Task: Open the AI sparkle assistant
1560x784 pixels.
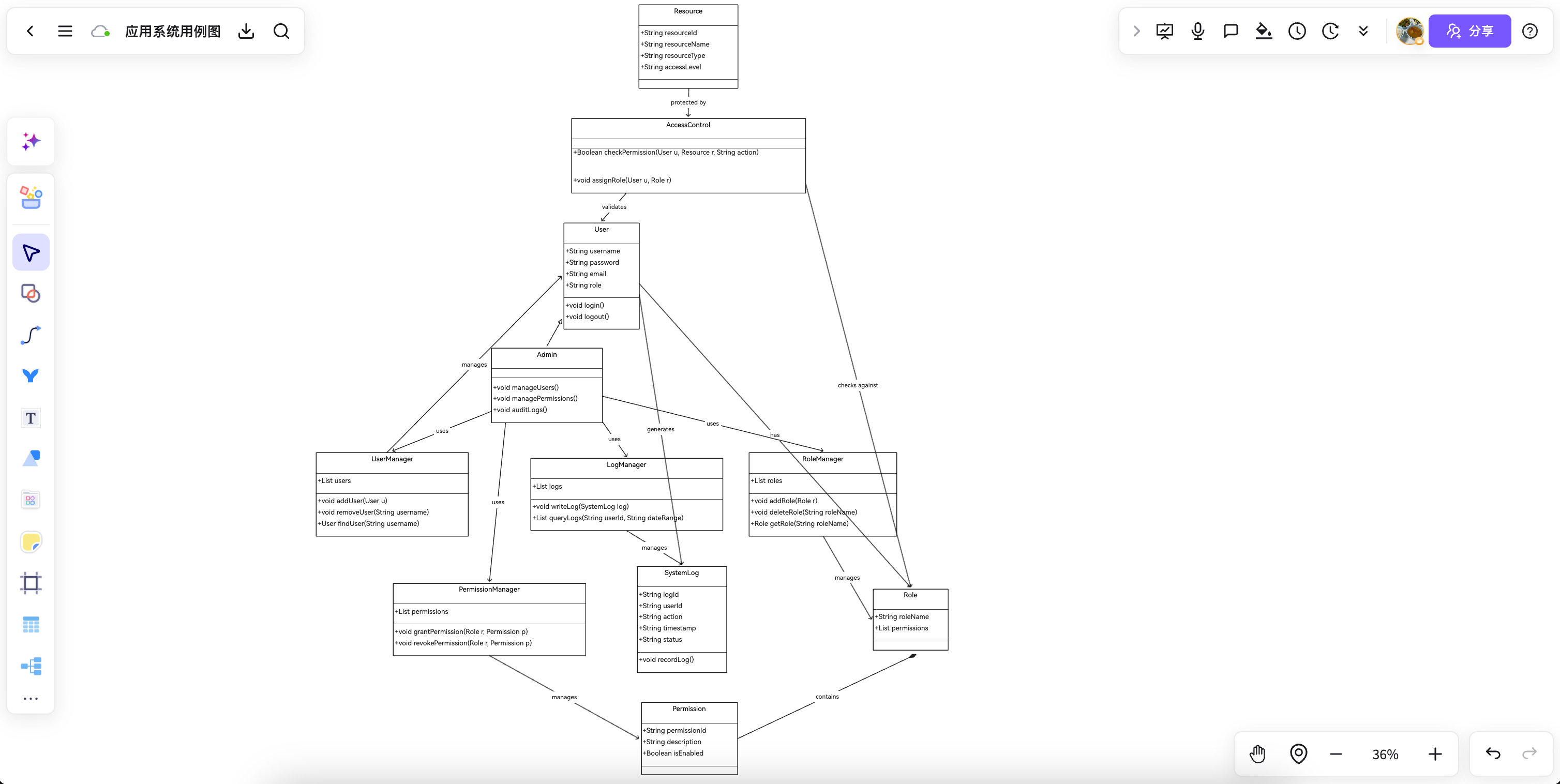Action: tap(31, 141)
